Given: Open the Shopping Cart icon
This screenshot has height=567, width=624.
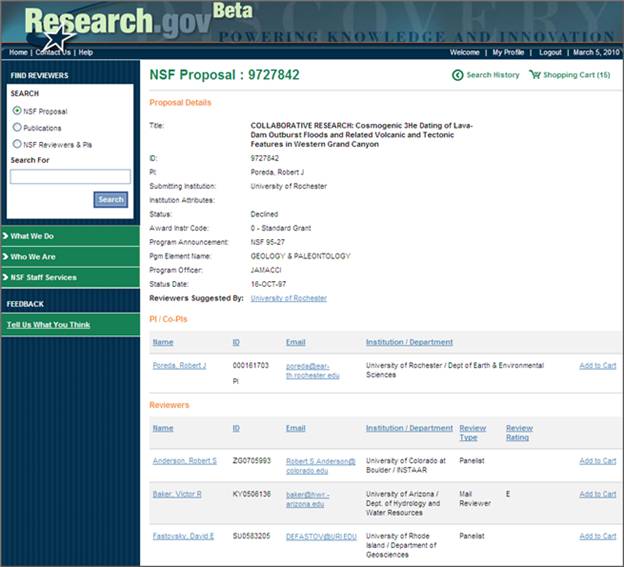Looking at the screenshot, I should [535, 75].
